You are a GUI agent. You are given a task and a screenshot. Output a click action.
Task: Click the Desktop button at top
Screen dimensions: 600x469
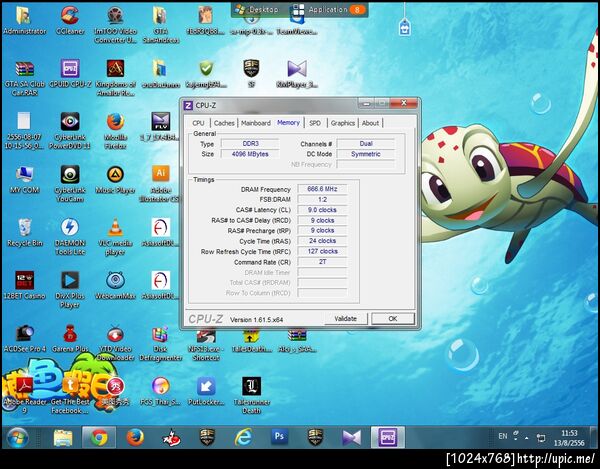click(x=257, y=10)
